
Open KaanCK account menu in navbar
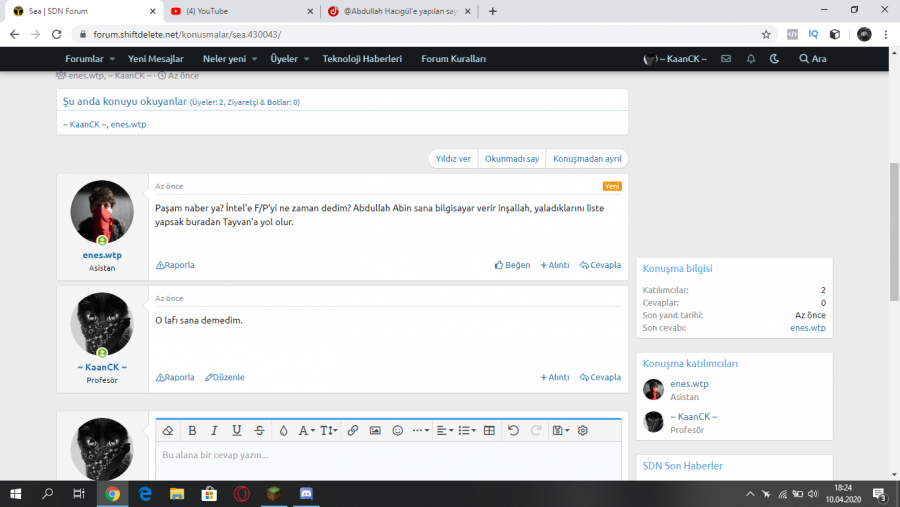(675, 59)
